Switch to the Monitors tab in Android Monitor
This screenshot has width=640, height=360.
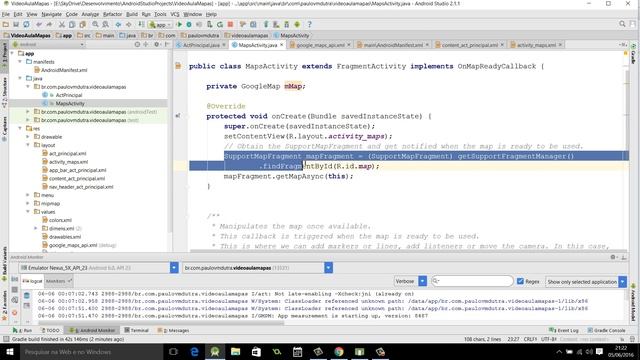tap(58, 281)
